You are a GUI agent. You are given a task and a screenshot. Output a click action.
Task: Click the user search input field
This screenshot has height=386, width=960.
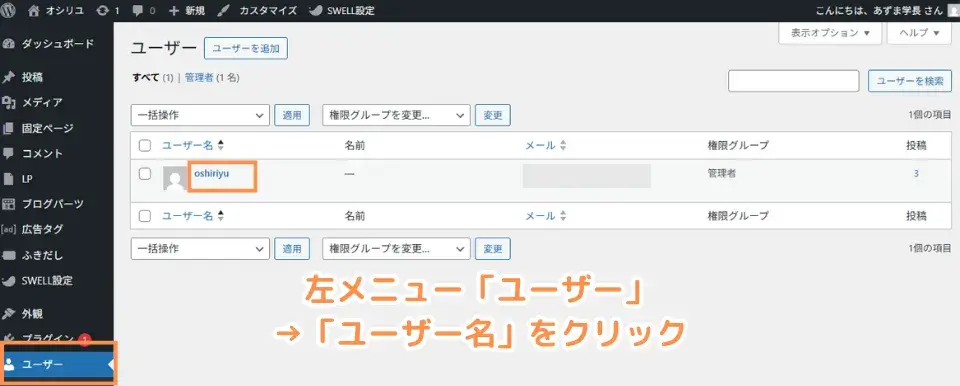[x=793, y=81]
